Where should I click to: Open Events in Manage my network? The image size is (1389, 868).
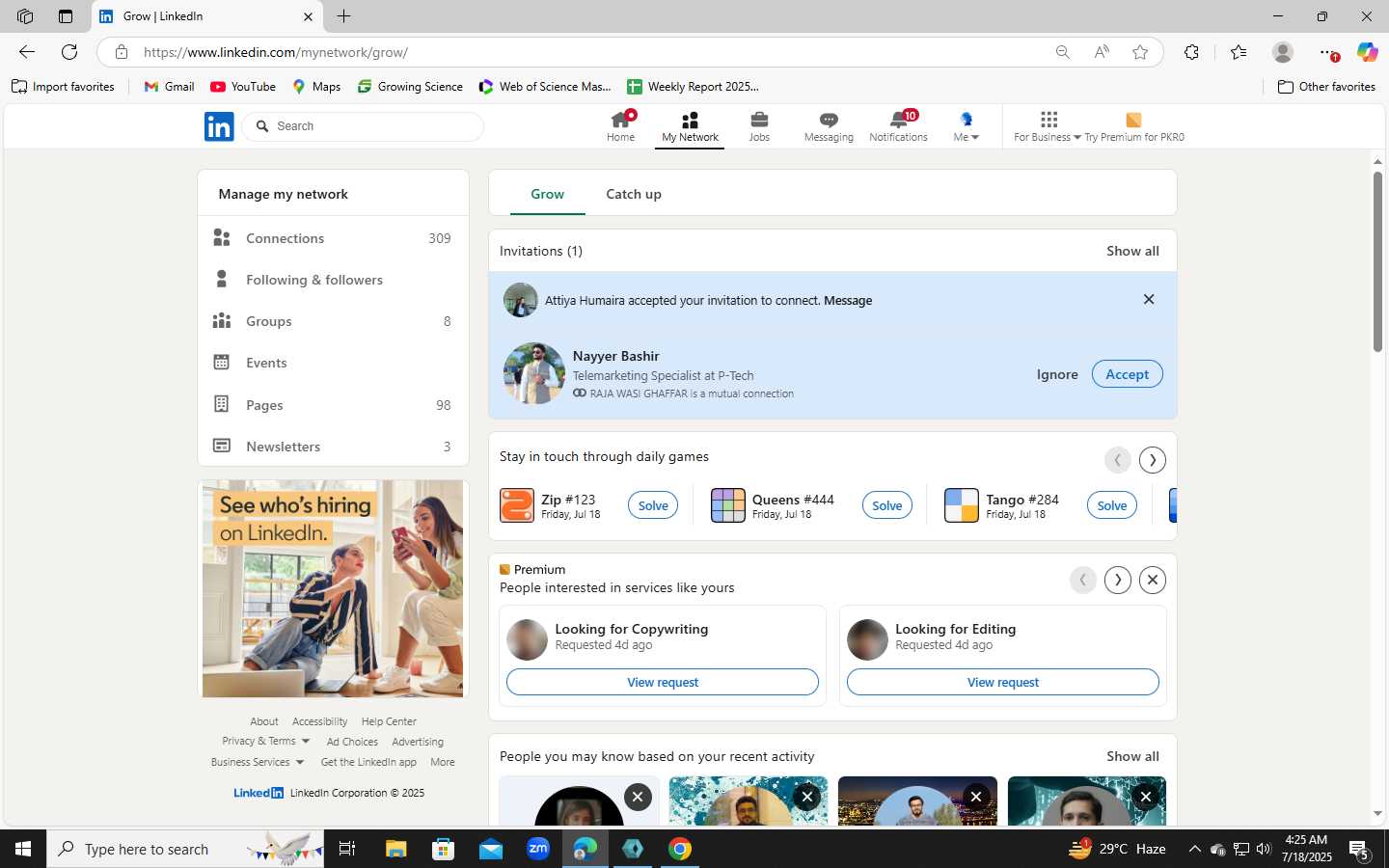point(333,363)
